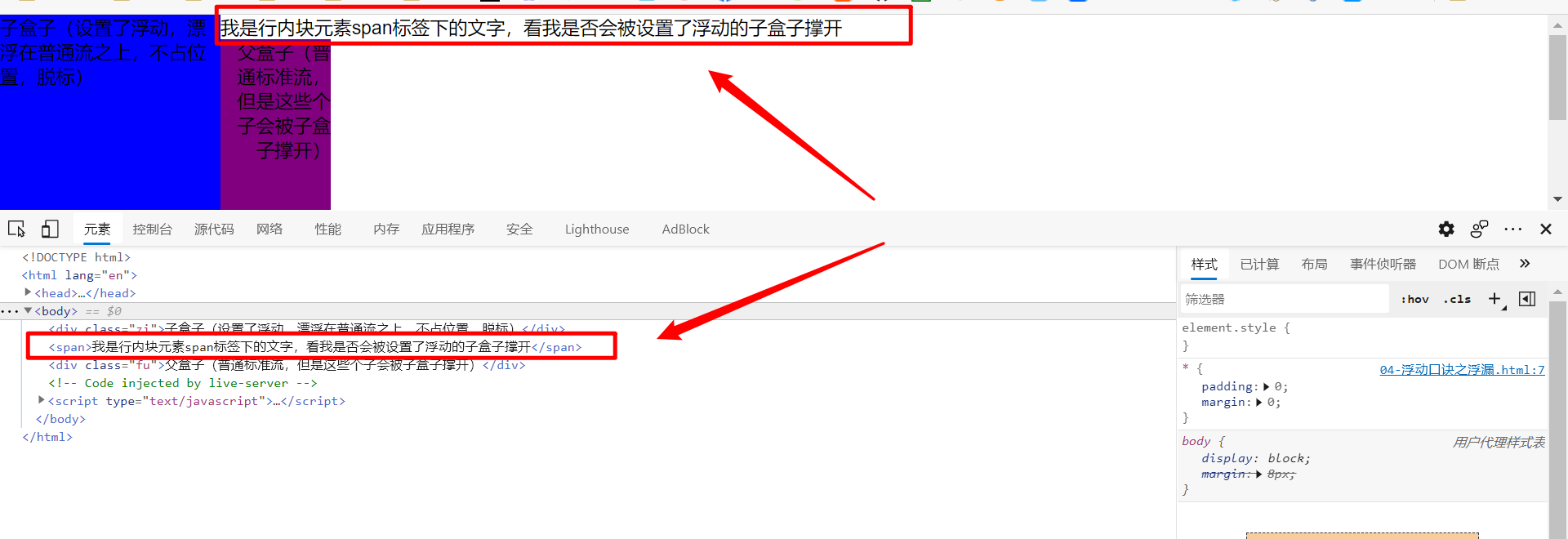Screen dimensions: 1568x539
Task: Focus the 筛选器 styles filter field
Action: pyautogui.click(x=1285, y=300)
